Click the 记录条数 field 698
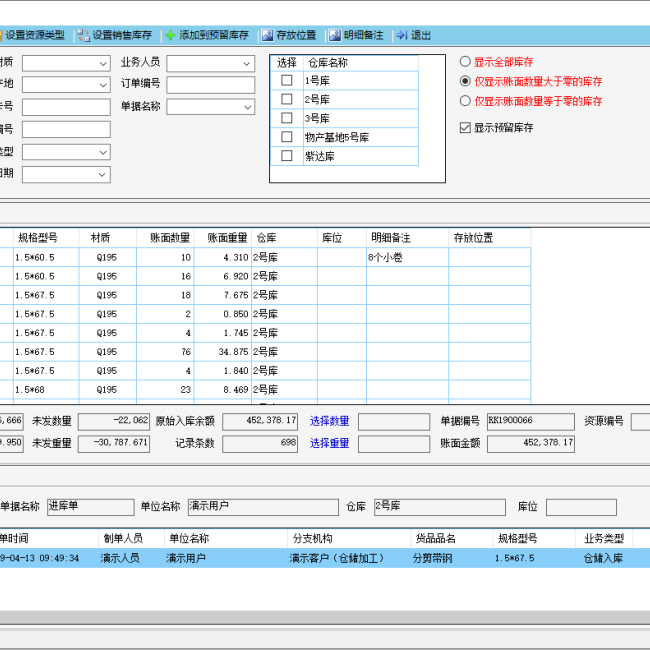The image size is (650, 650). click(x=260, y=444)
